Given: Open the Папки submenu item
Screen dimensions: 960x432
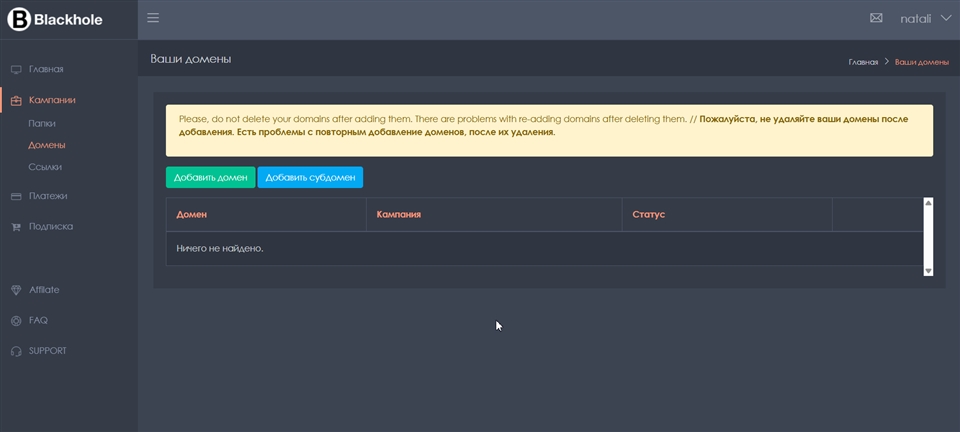Looking at the screenshot, I should pos(42,123).
